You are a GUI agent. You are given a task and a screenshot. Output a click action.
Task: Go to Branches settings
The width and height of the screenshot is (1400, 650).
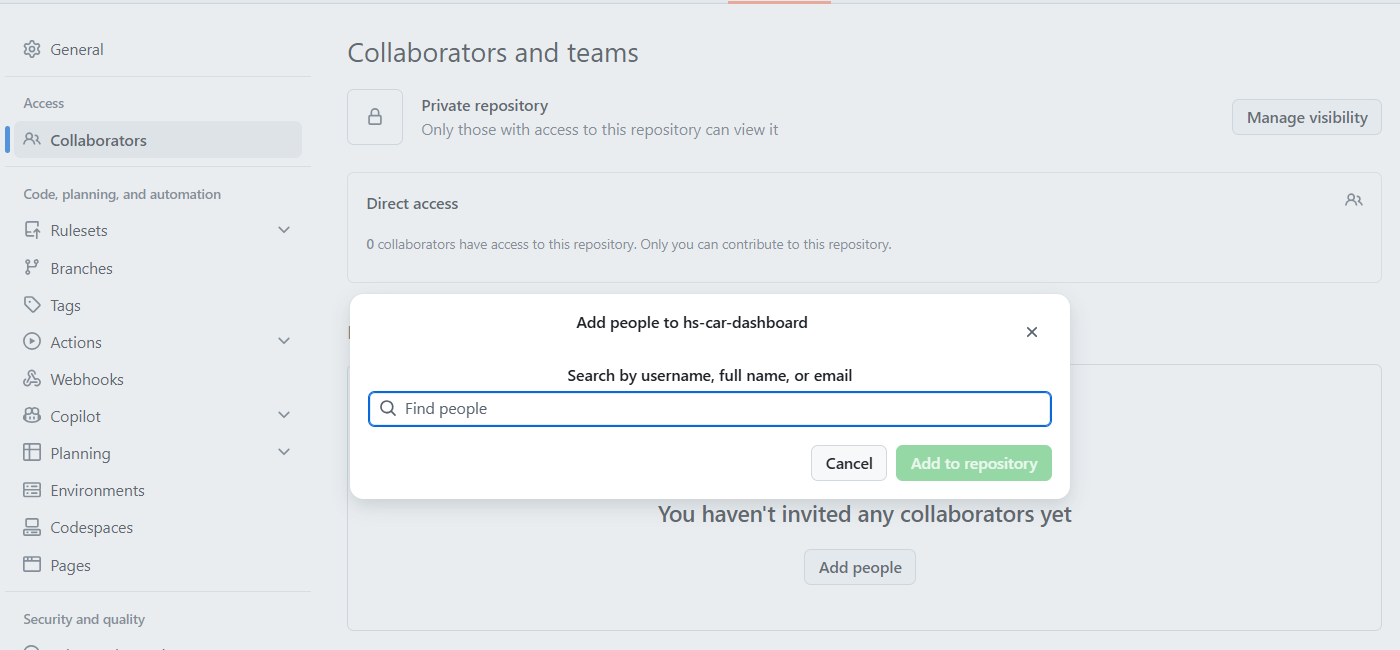[158, 268]
